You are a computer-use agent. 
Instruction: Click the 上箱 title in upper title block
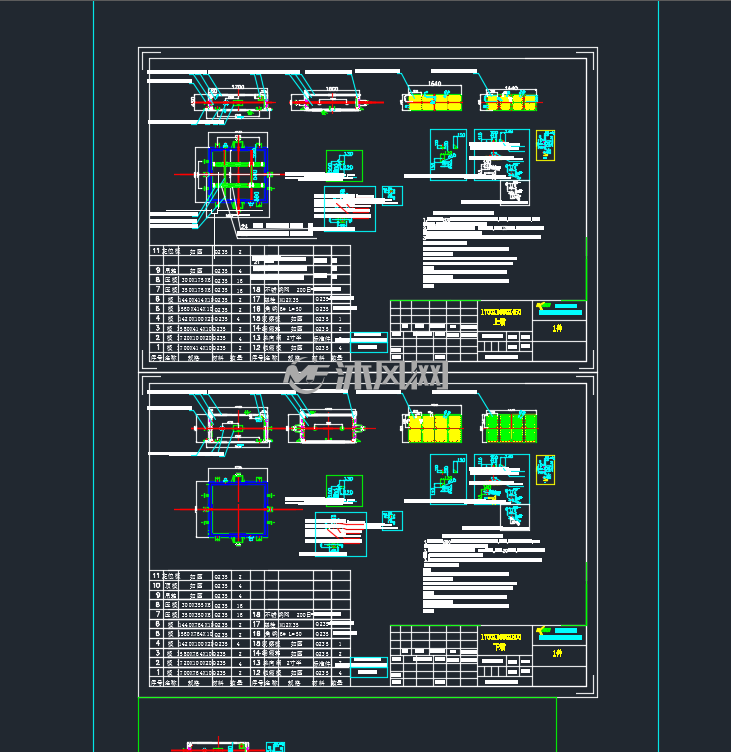tap(499, 322)
